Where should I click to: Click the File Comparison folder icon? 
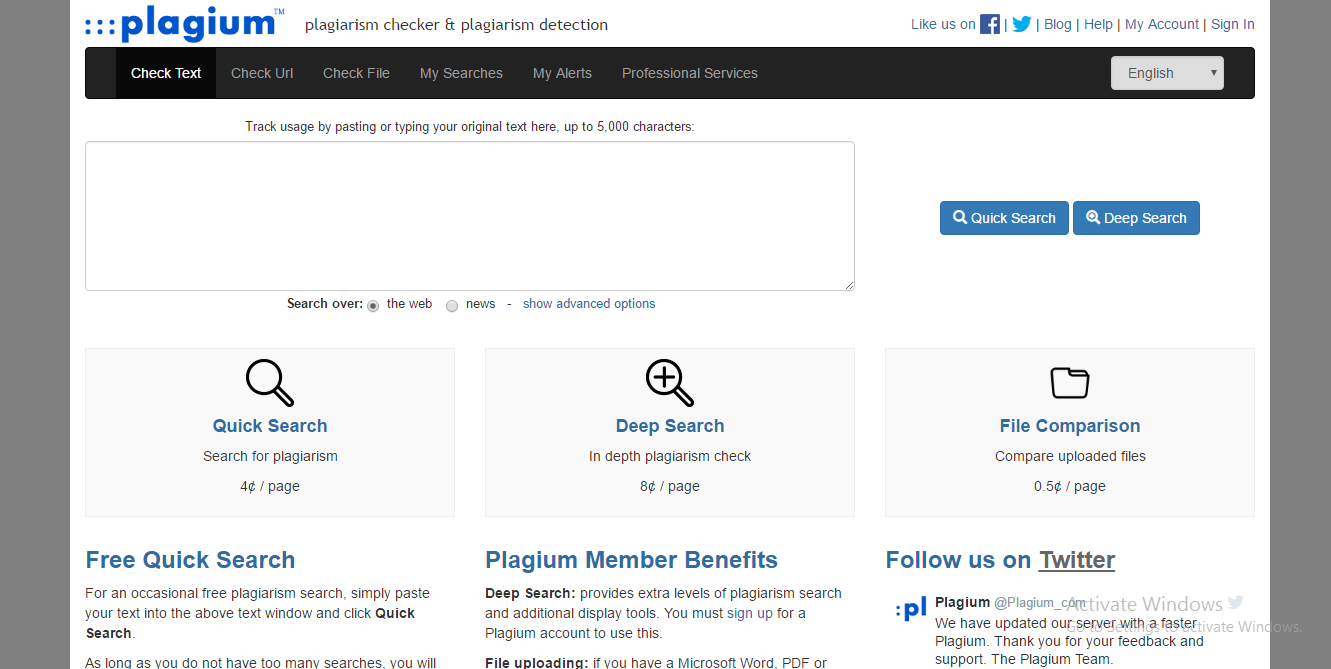(x=1069, y=383)
